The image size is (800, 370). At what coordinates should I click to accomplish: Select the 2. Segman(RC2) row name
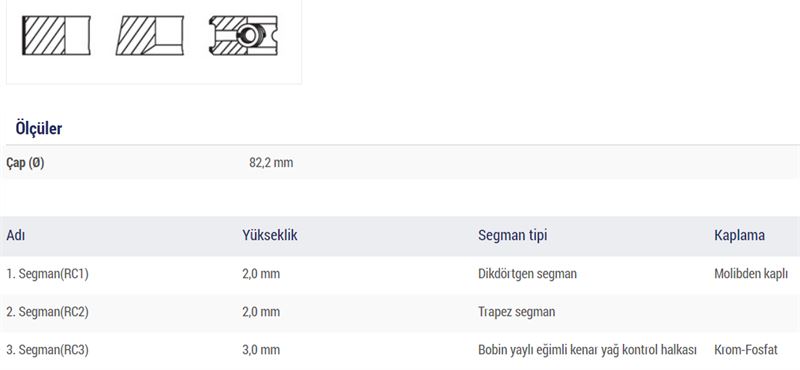tap(47, 312)
